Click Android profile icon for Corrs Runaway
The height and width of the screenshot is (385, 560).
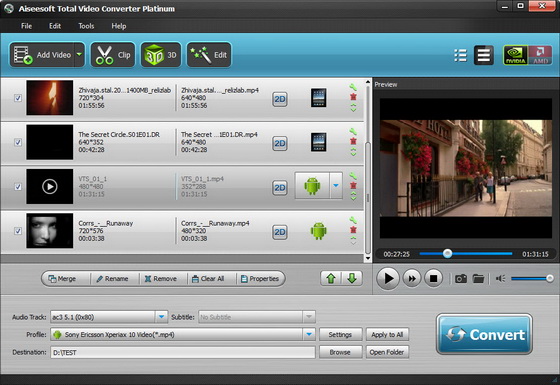point(319,231)
